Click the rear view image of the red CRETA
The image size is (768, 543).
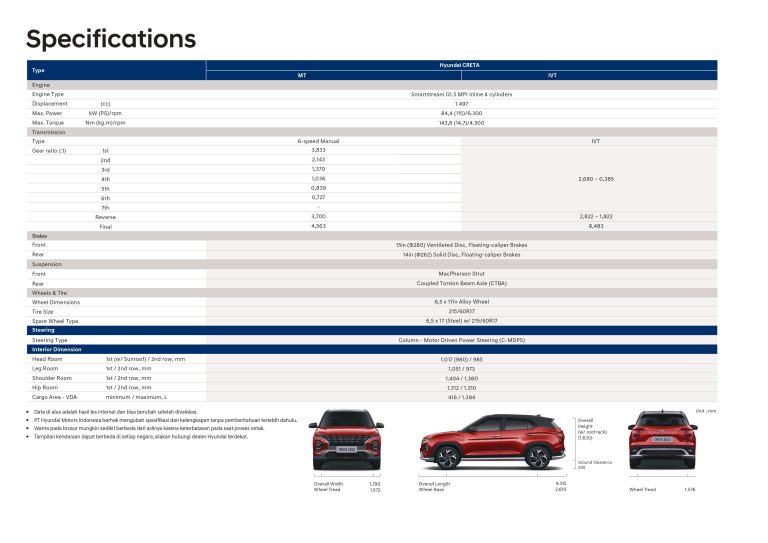click(663, 439)
